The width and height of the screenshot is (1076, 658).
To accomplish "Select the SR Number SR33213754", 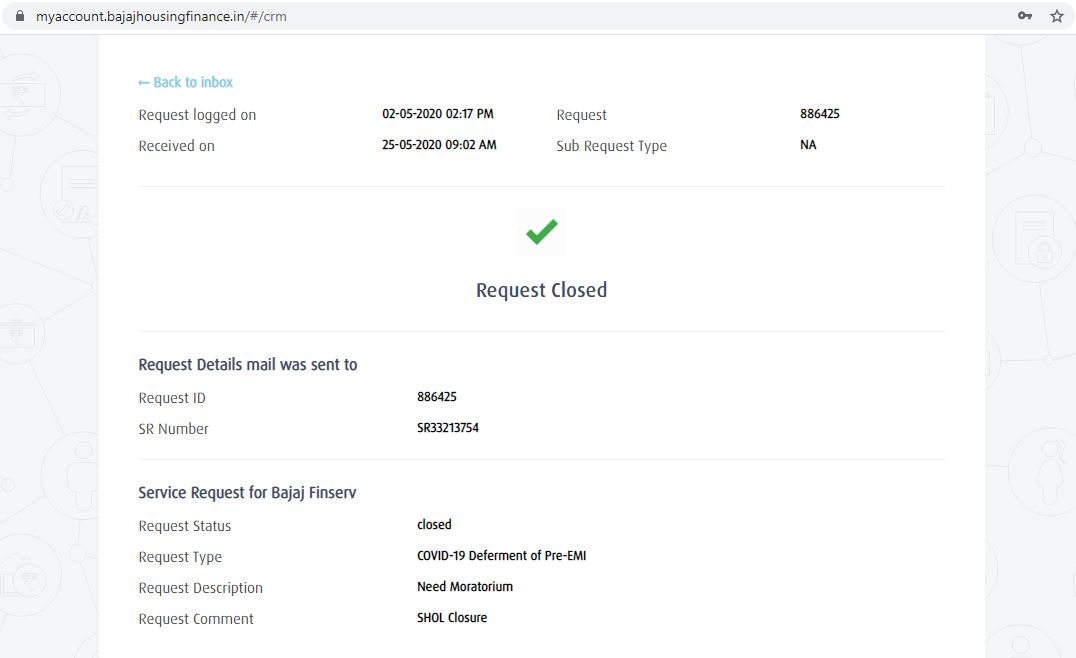I will 447,428.
